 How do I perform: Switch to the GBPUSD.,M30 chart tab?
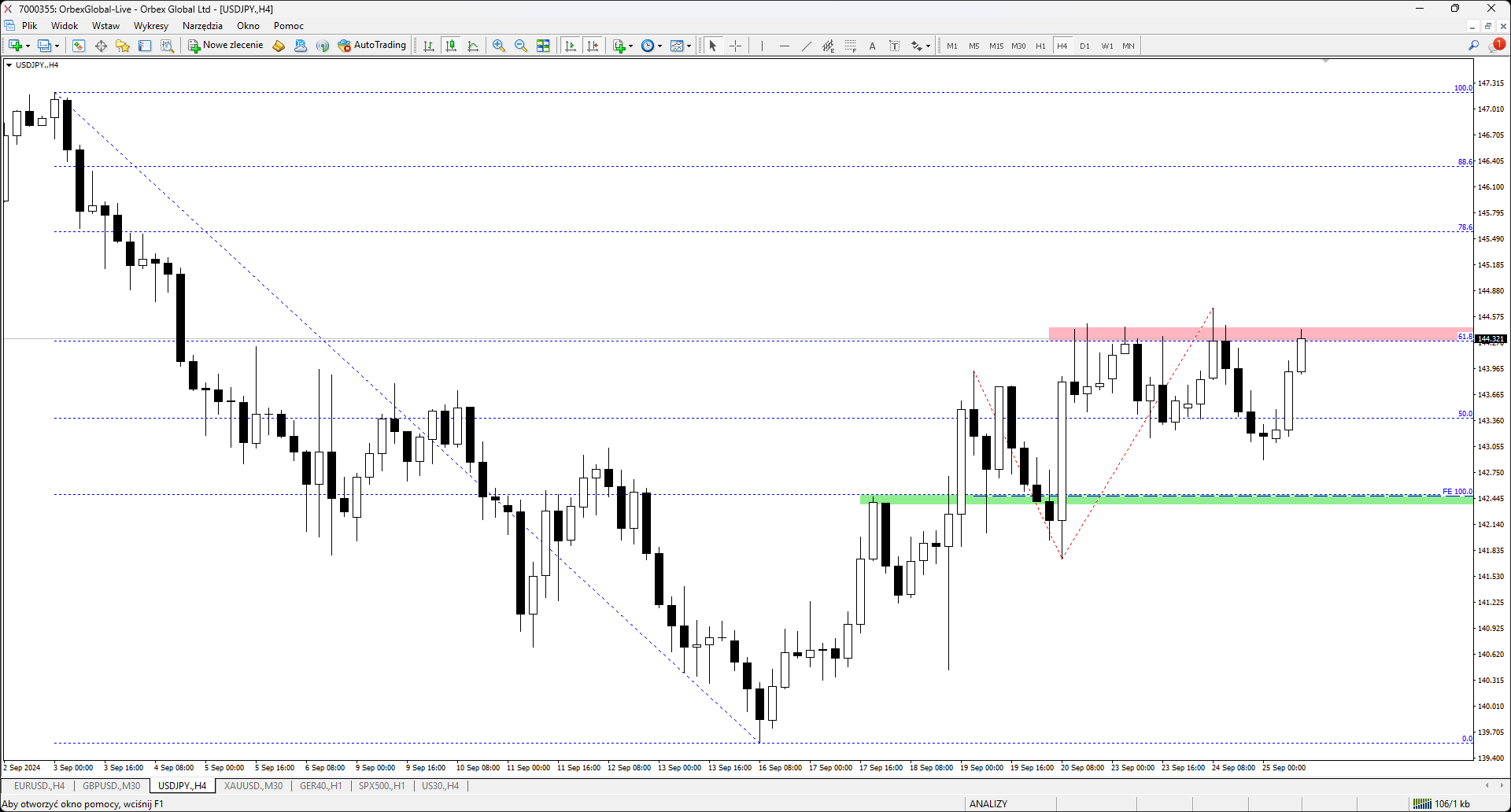[x=112, y=786]
